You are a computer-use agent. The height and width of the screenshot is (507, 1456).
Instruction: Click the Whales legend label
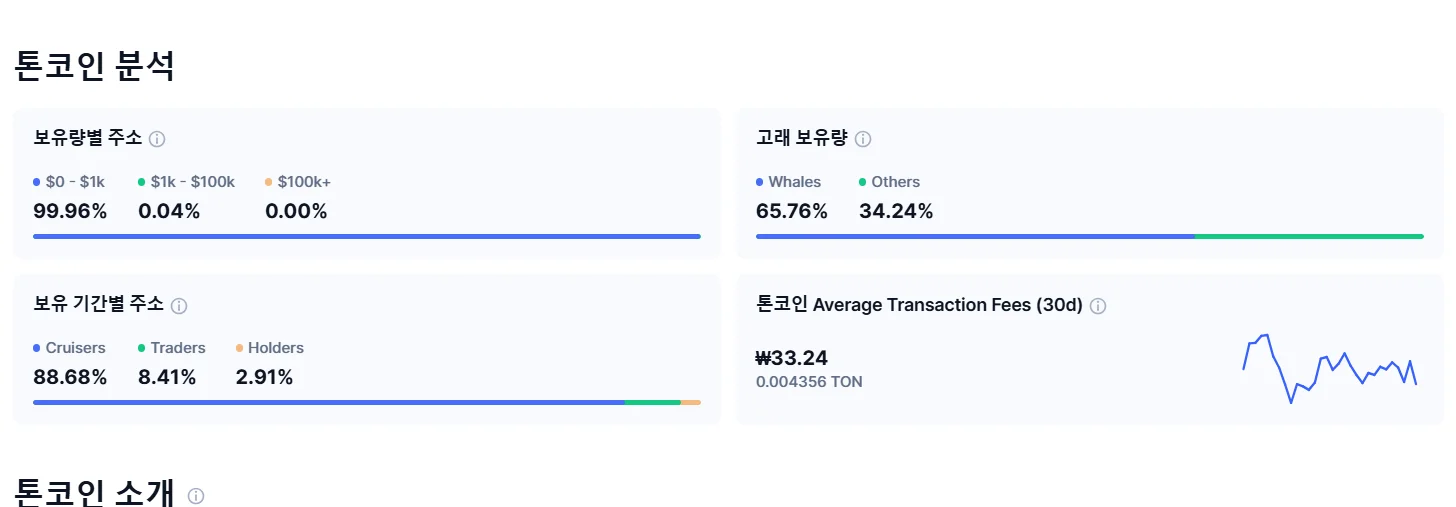[x=794, y=182]
